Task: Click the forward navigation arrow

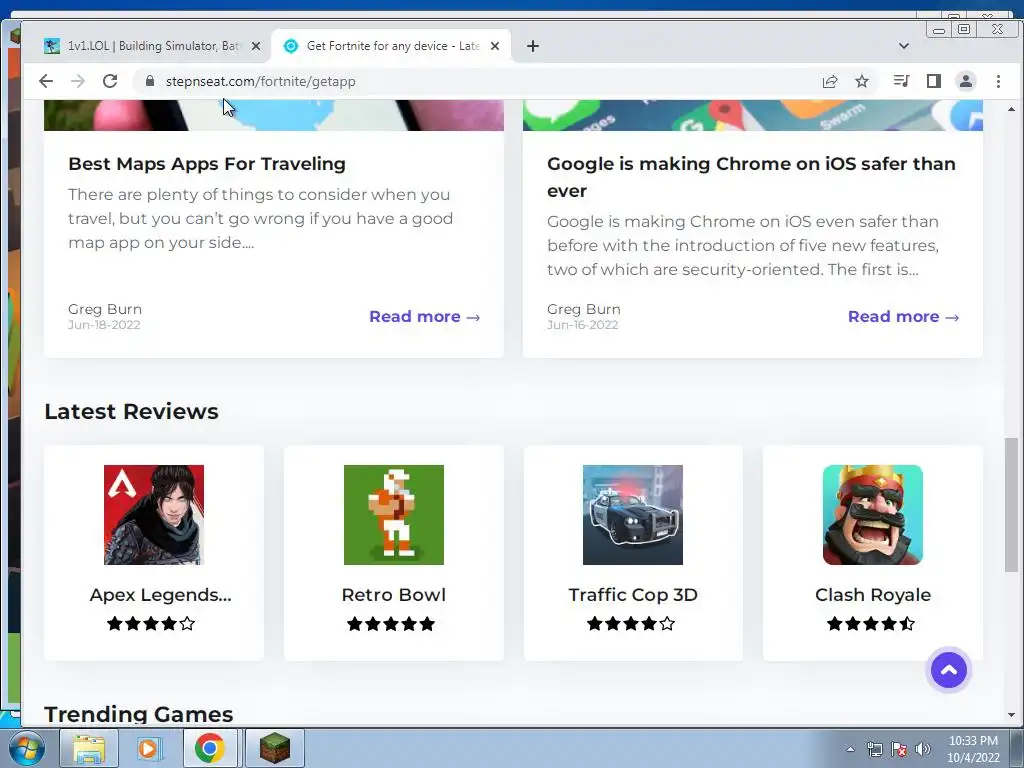Action: [78, 81]
